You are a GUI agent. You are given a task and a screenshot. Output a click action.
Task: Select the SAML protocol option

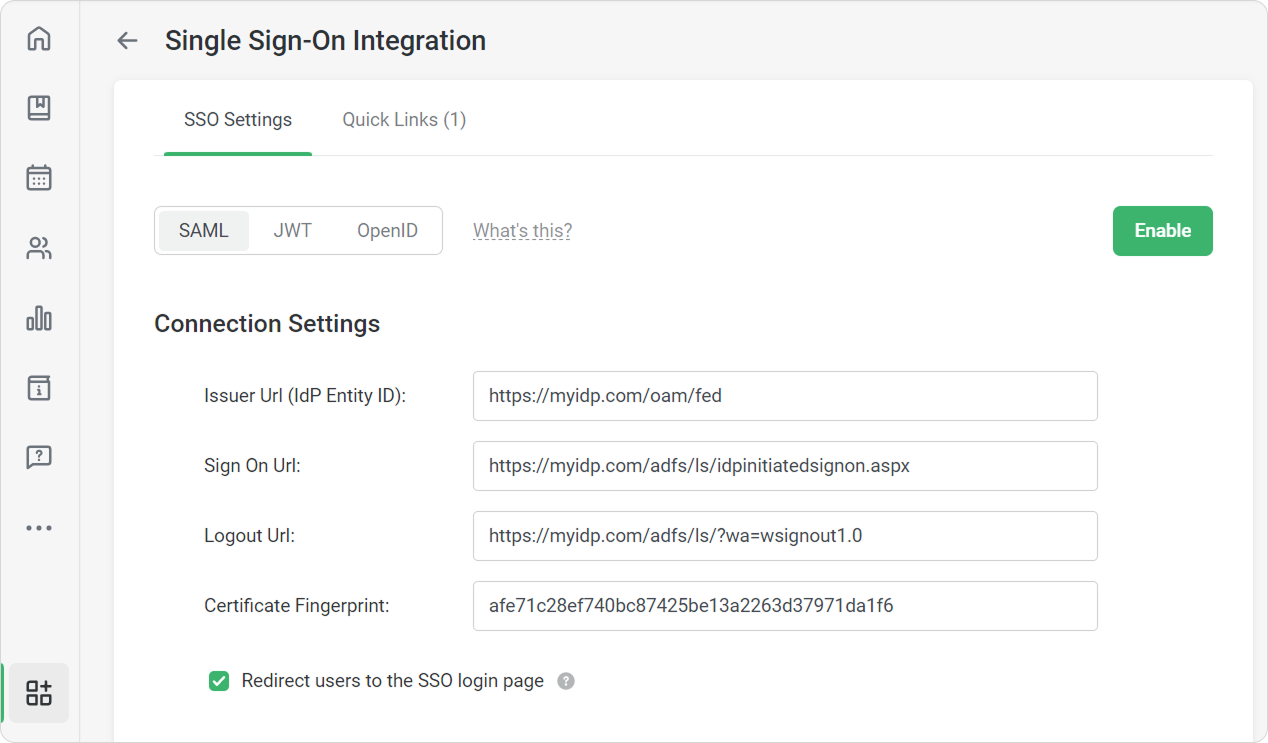pyautogui.click(x=204, y=231)
